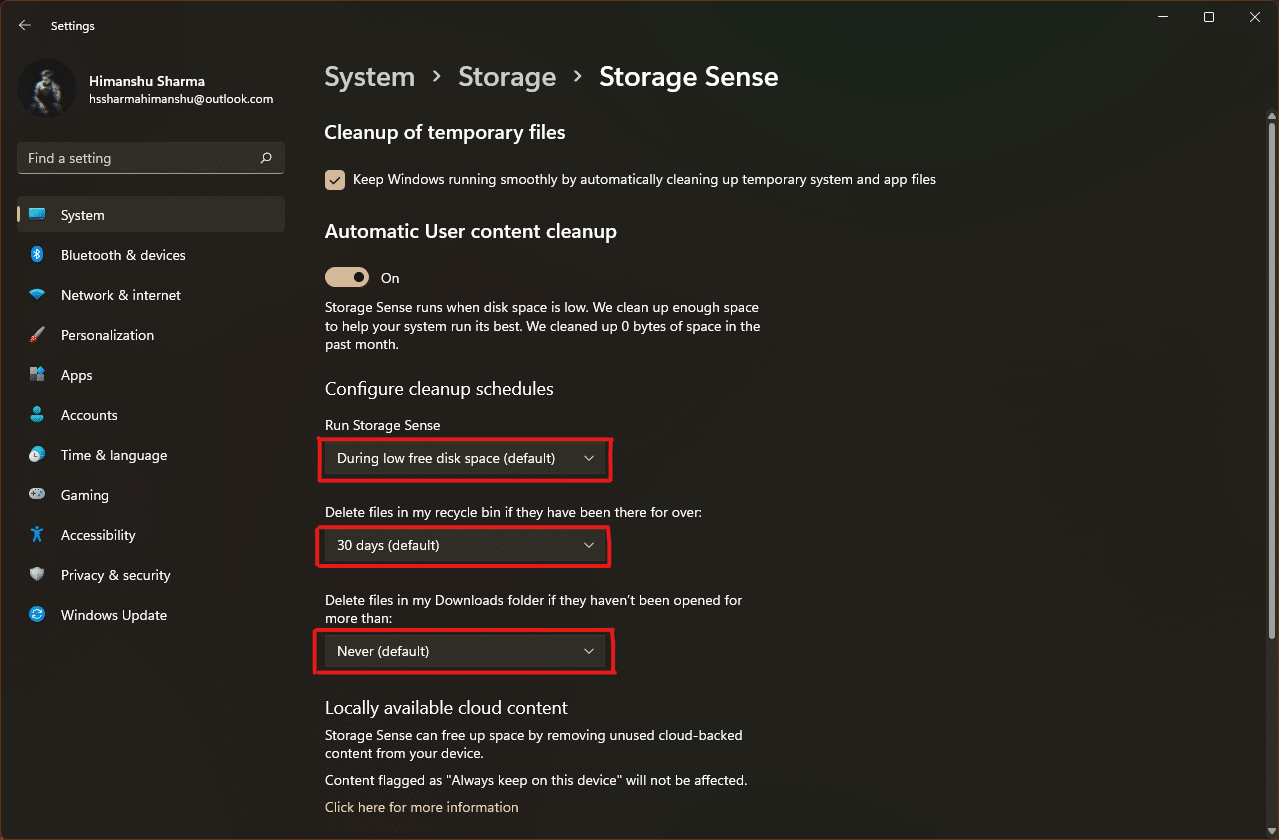
Task: Click the Gaming controller icon
Action: 37,495
